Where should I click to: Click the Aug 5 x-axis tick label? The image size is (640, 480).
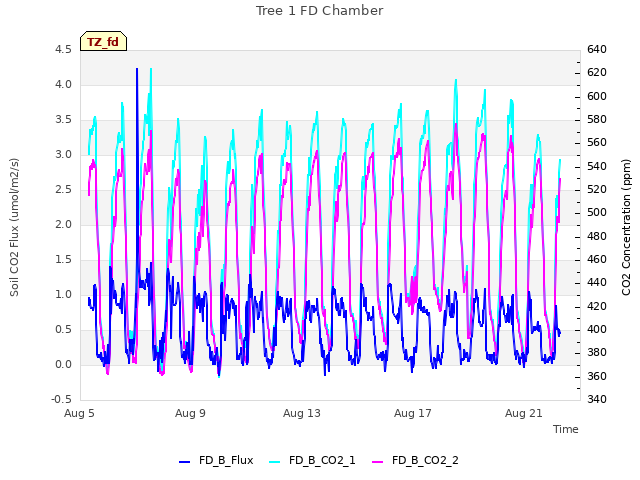79,413
